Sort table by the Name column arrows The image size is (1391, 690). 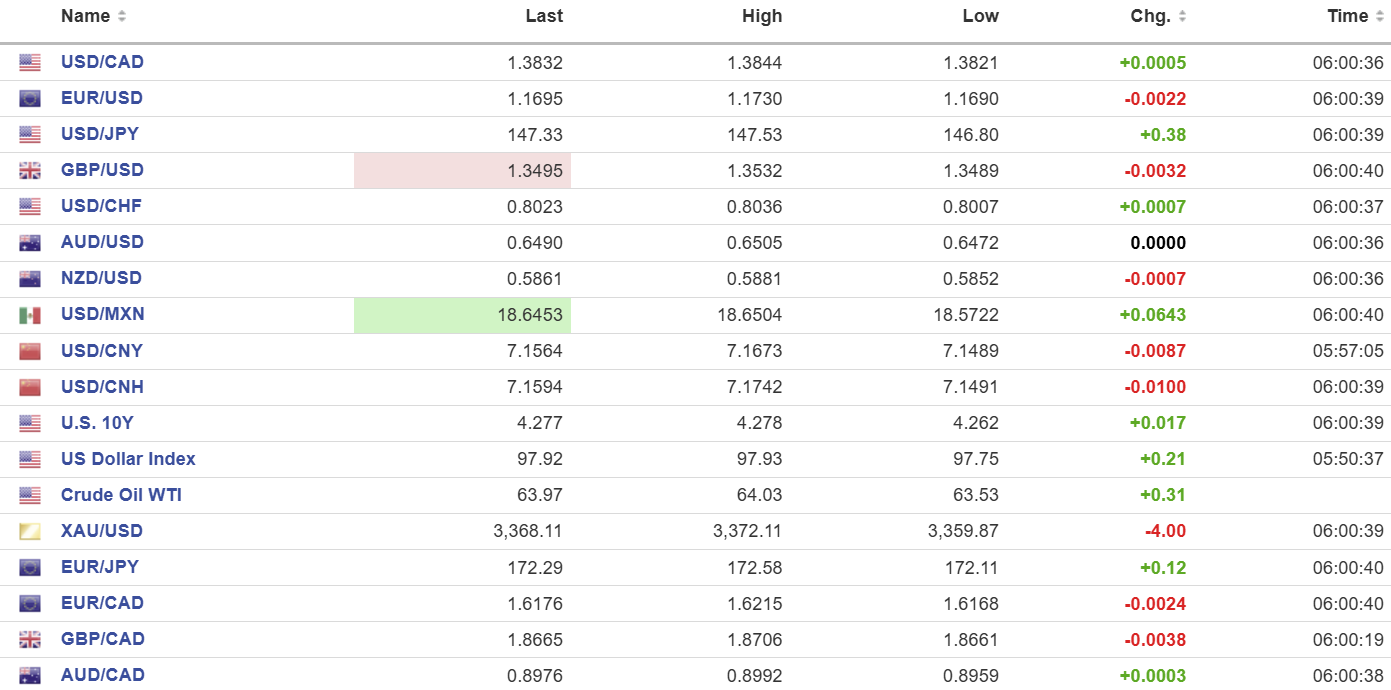(x=122, y=16)
